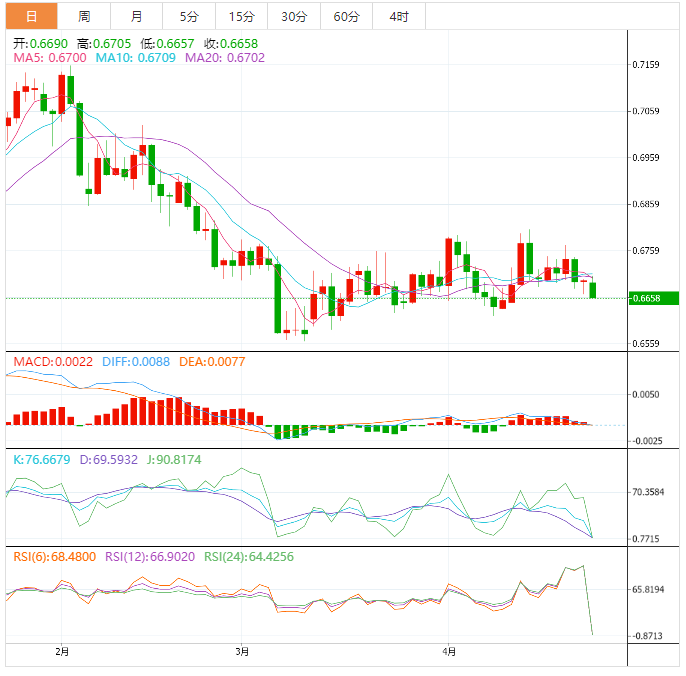This screenshot has height=676, width=686.
Task: Click the RSI axis label -0.8713
Action: [x=647, y=636]
